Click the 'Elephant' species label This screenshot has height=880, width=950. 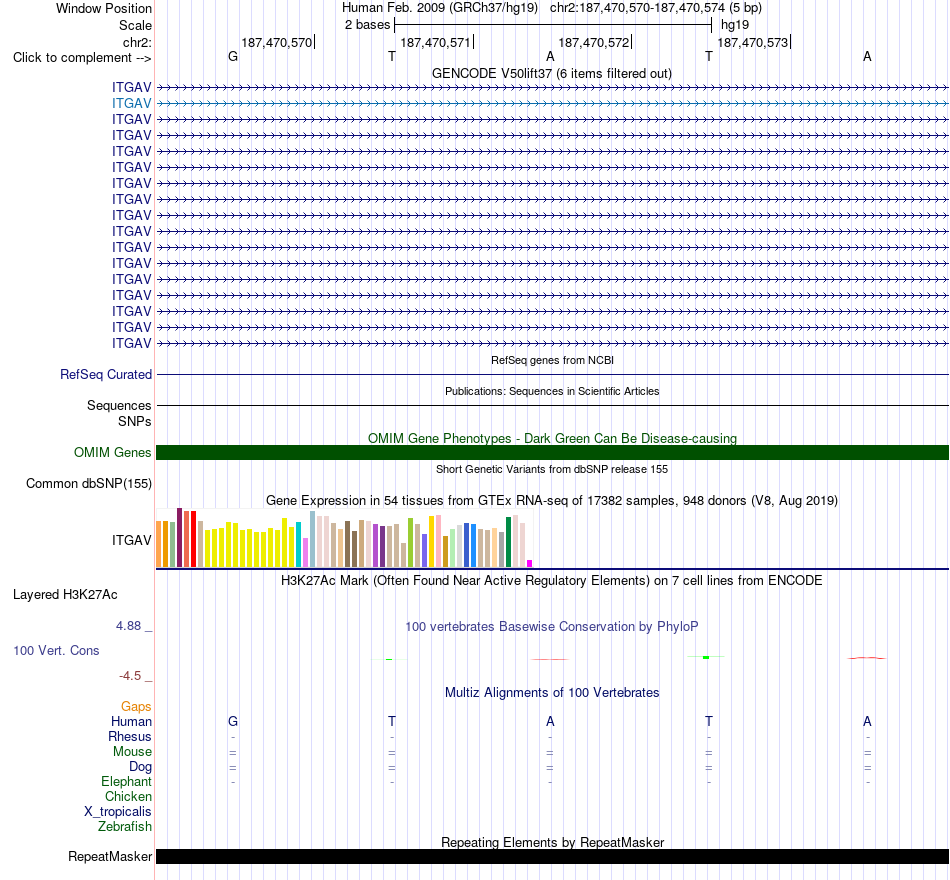click(126, 782)
